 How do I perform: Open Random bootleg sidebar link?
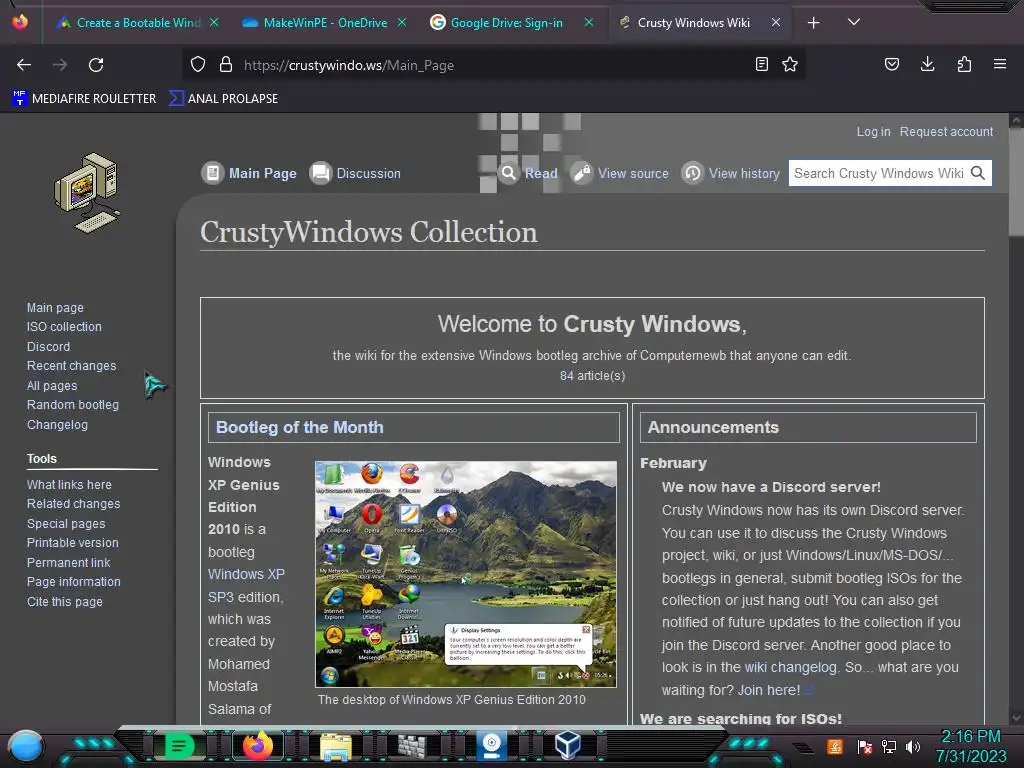(x=72, y=405)
